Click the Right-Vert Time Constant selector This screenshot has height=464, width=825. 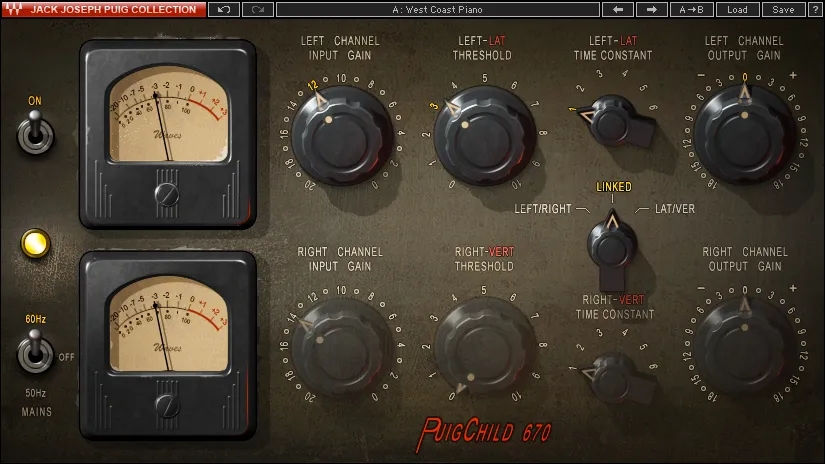610,377
